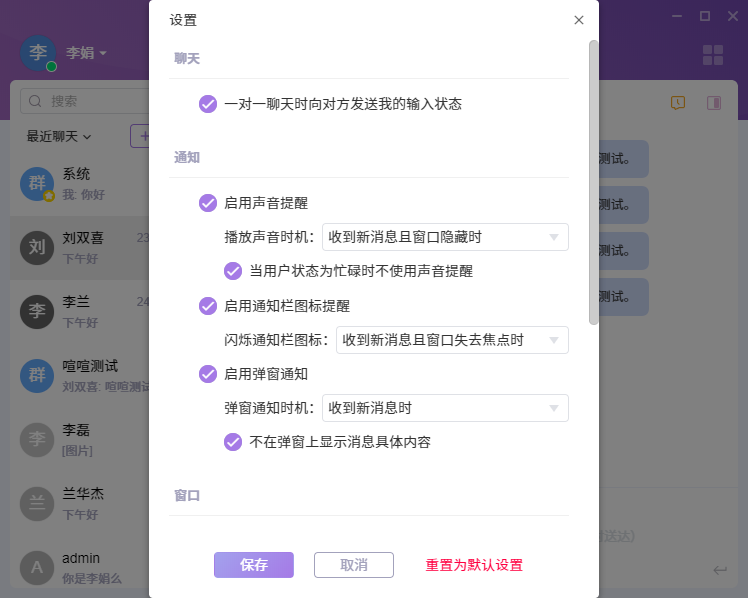Open the grid apps icon

pyautogui.click(x=713, y=55)
